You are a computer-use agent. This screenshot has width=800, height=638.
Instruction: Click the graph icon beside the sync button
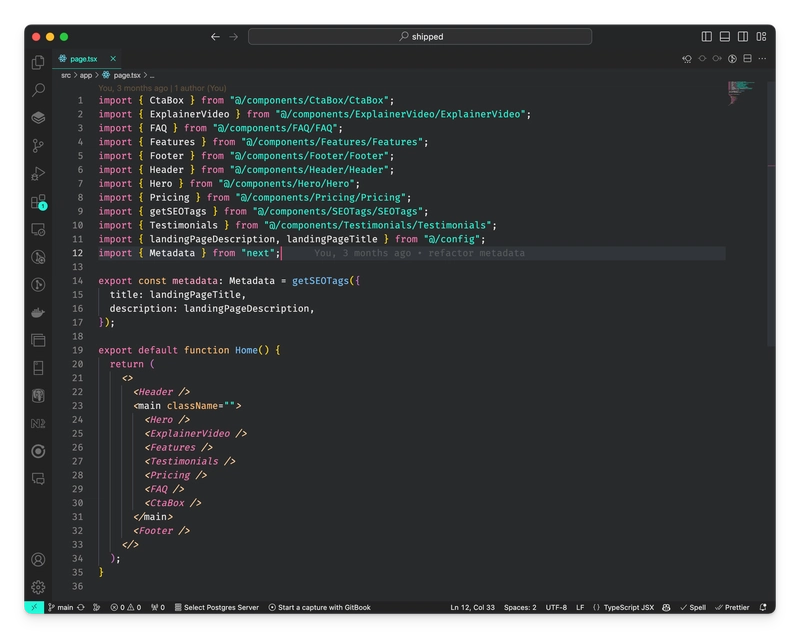pyautogui.click(x=96, y=607)
